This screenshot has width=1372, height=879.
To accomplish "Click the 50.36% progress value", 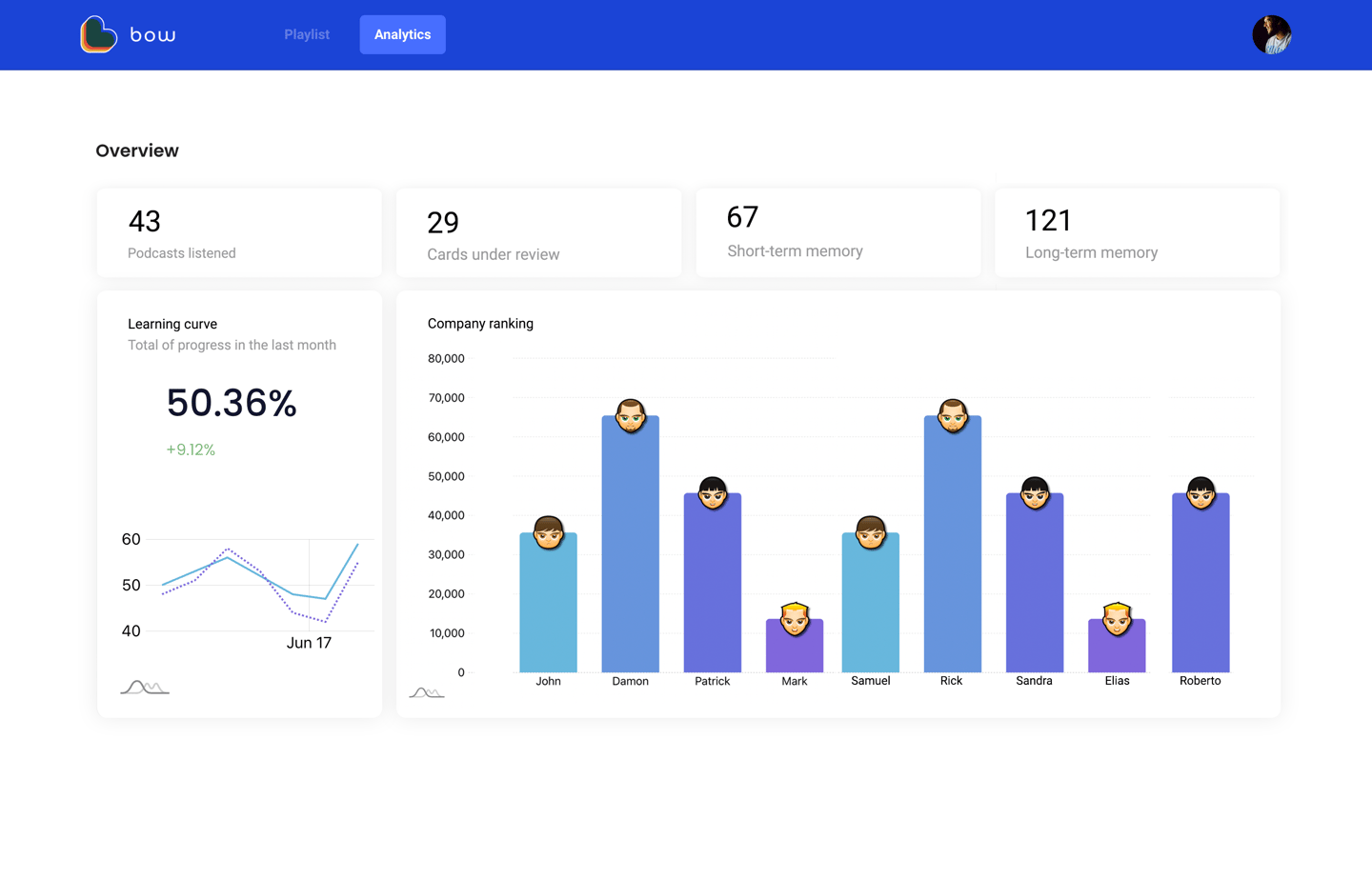I will tap(232, 403).
